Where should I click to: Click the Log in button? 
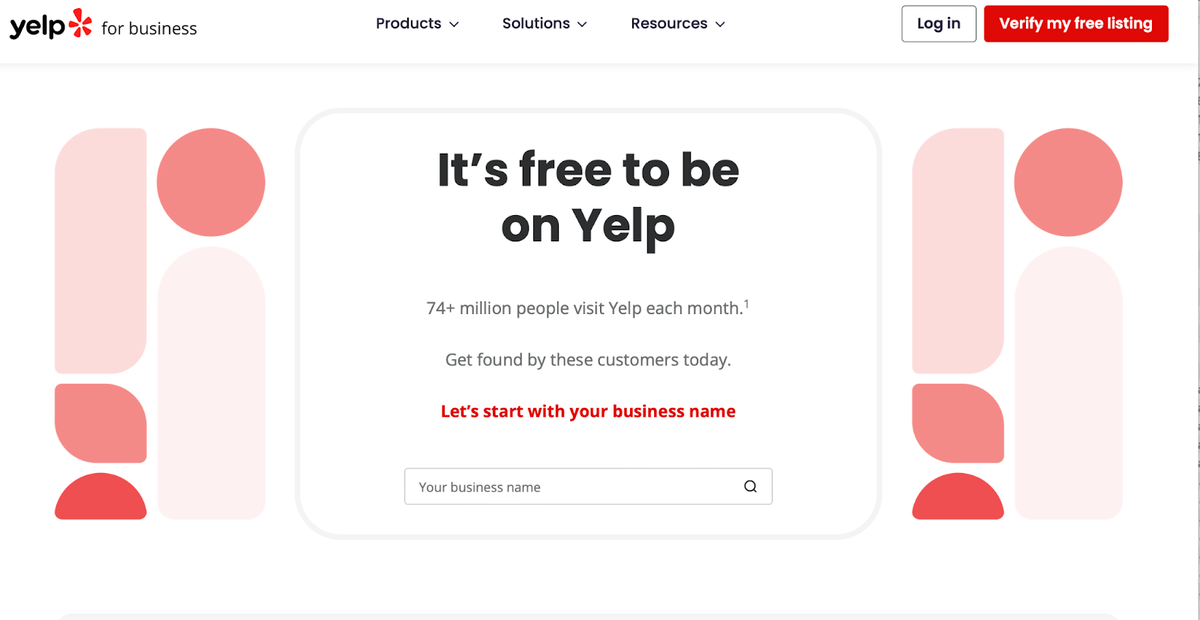(x=938, y=23)
